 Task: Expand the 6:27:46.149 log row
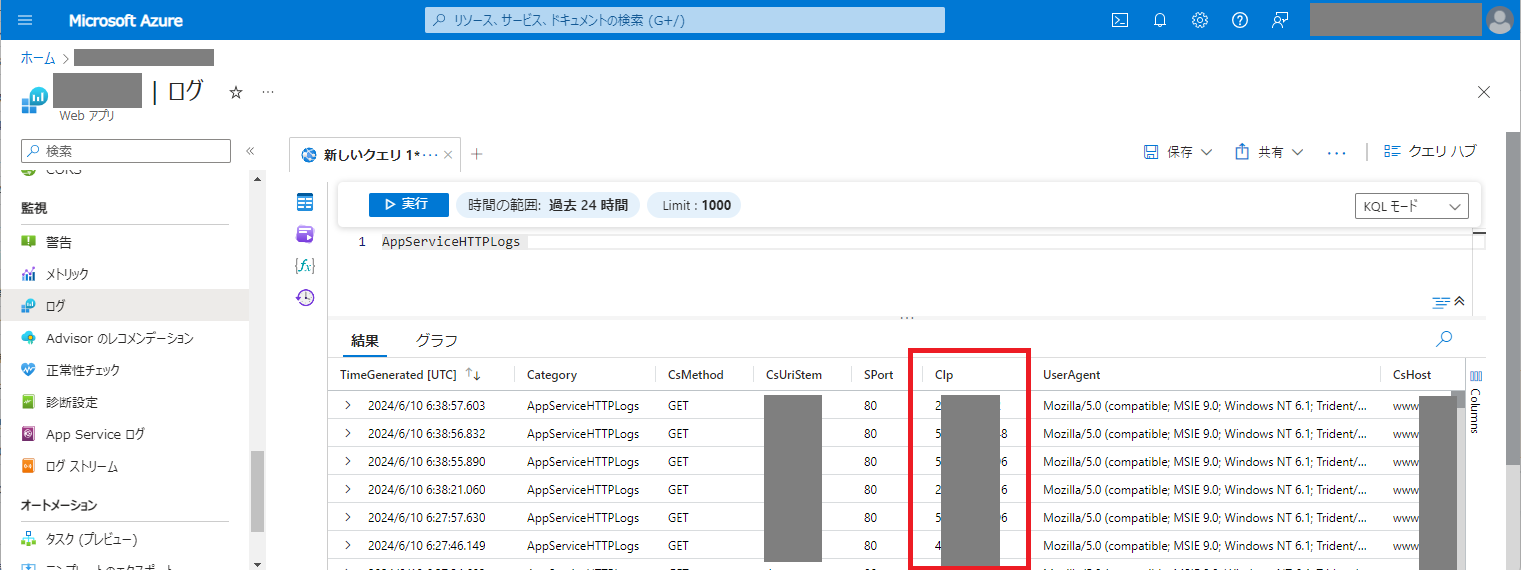click(x=348, y=546)
